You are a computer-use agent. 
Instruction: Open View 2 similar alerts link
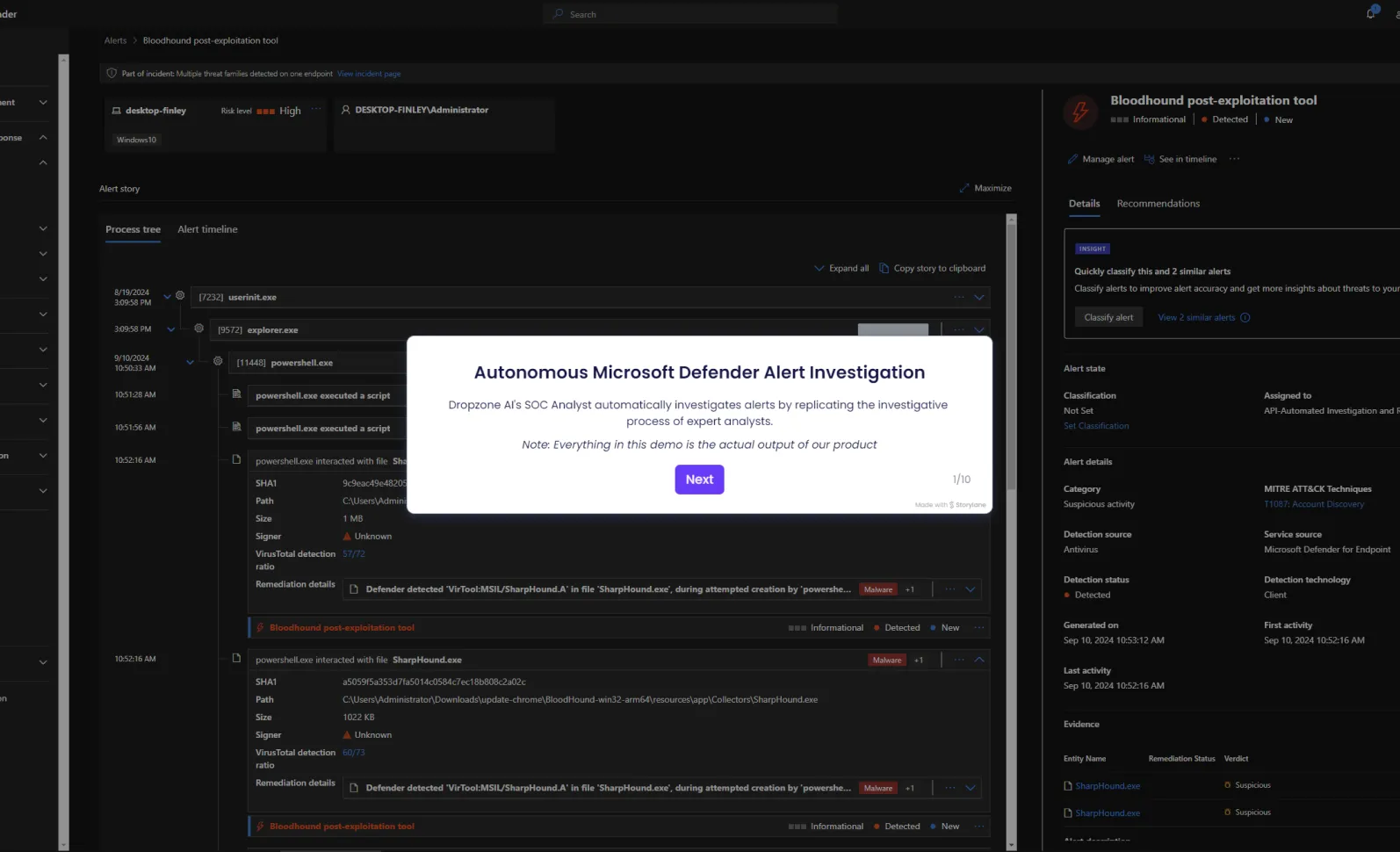point(1196,318)
